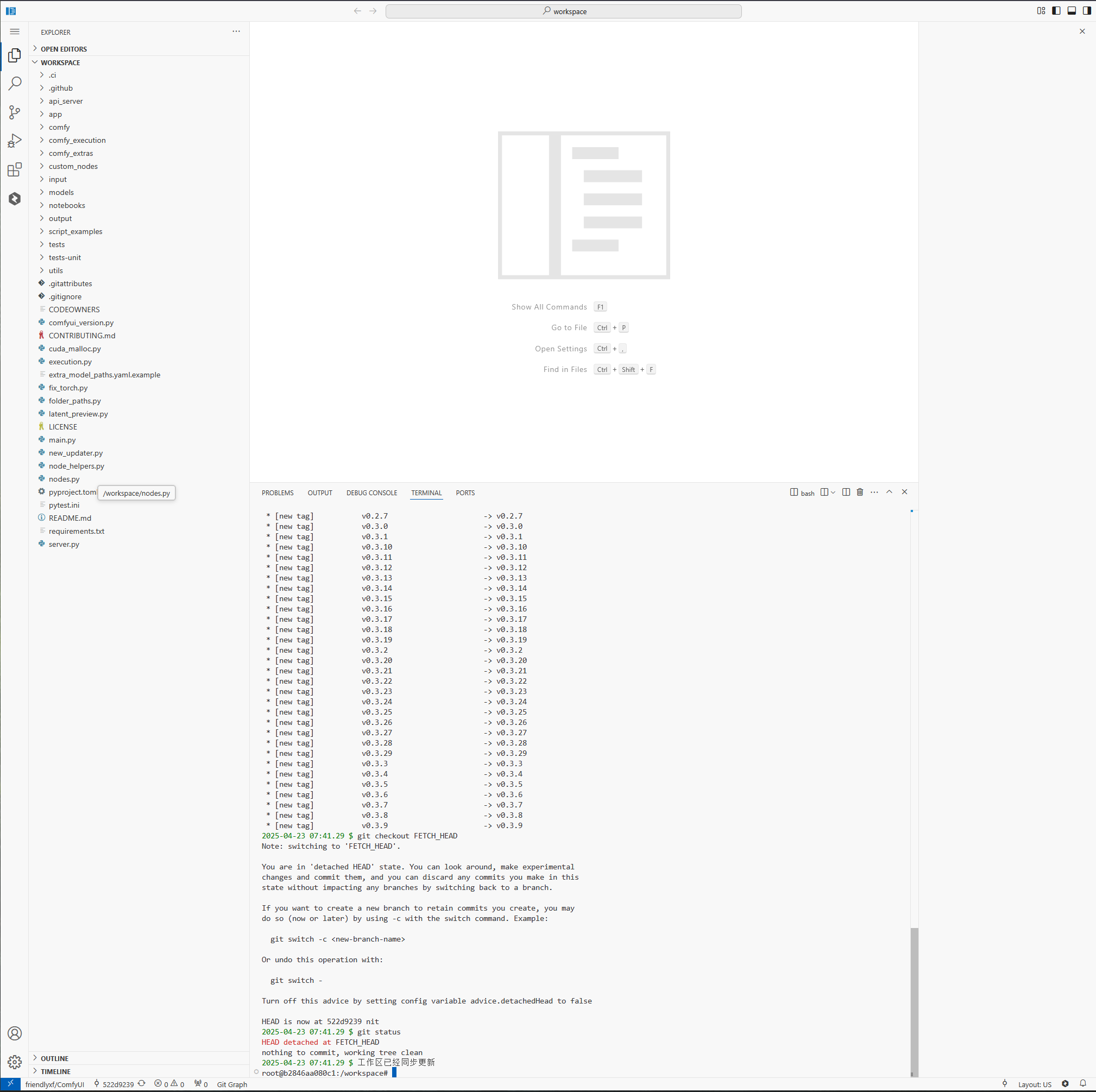This screenshot has width=1096, height=1092.
Task: Toggle the bottom panel visibility
Action: [1072, 11]
